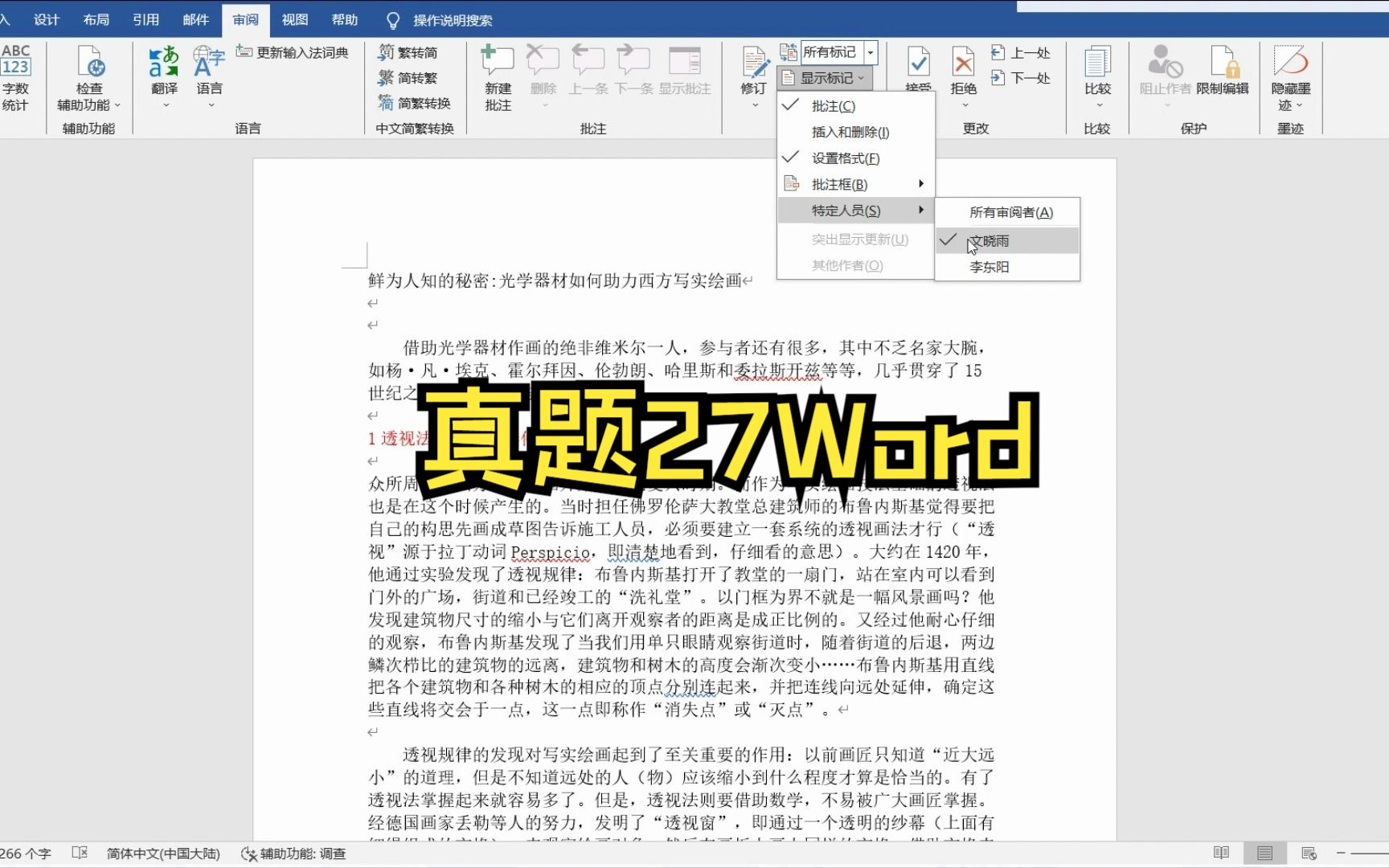Viewport: 1389px width, 868px height.
Task: Update the IME dictionary (更新输入法词典)
Action: click(x=293, y=52)
